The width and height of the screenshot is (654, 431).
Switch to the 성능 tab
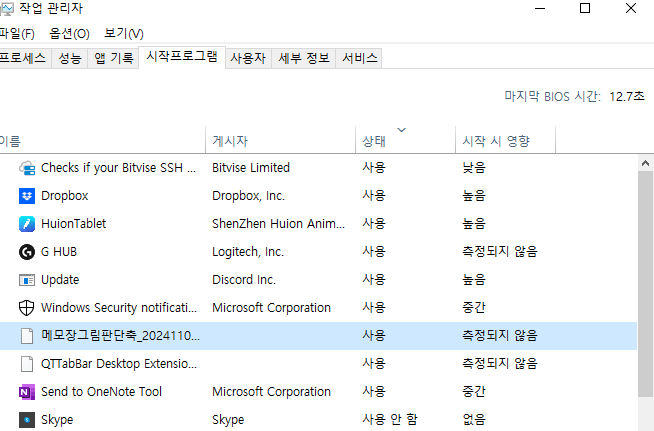point(70,58)
